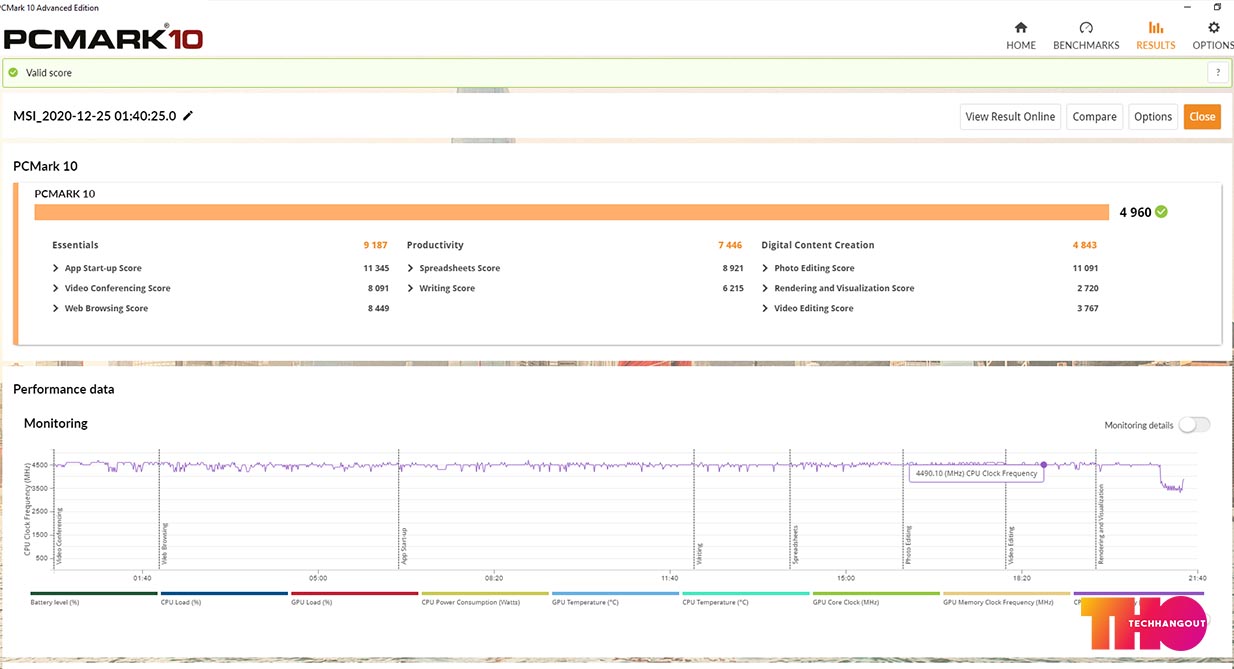
Task: Click the benchmarks gauge icon
Action: [x=1086, y=28]
